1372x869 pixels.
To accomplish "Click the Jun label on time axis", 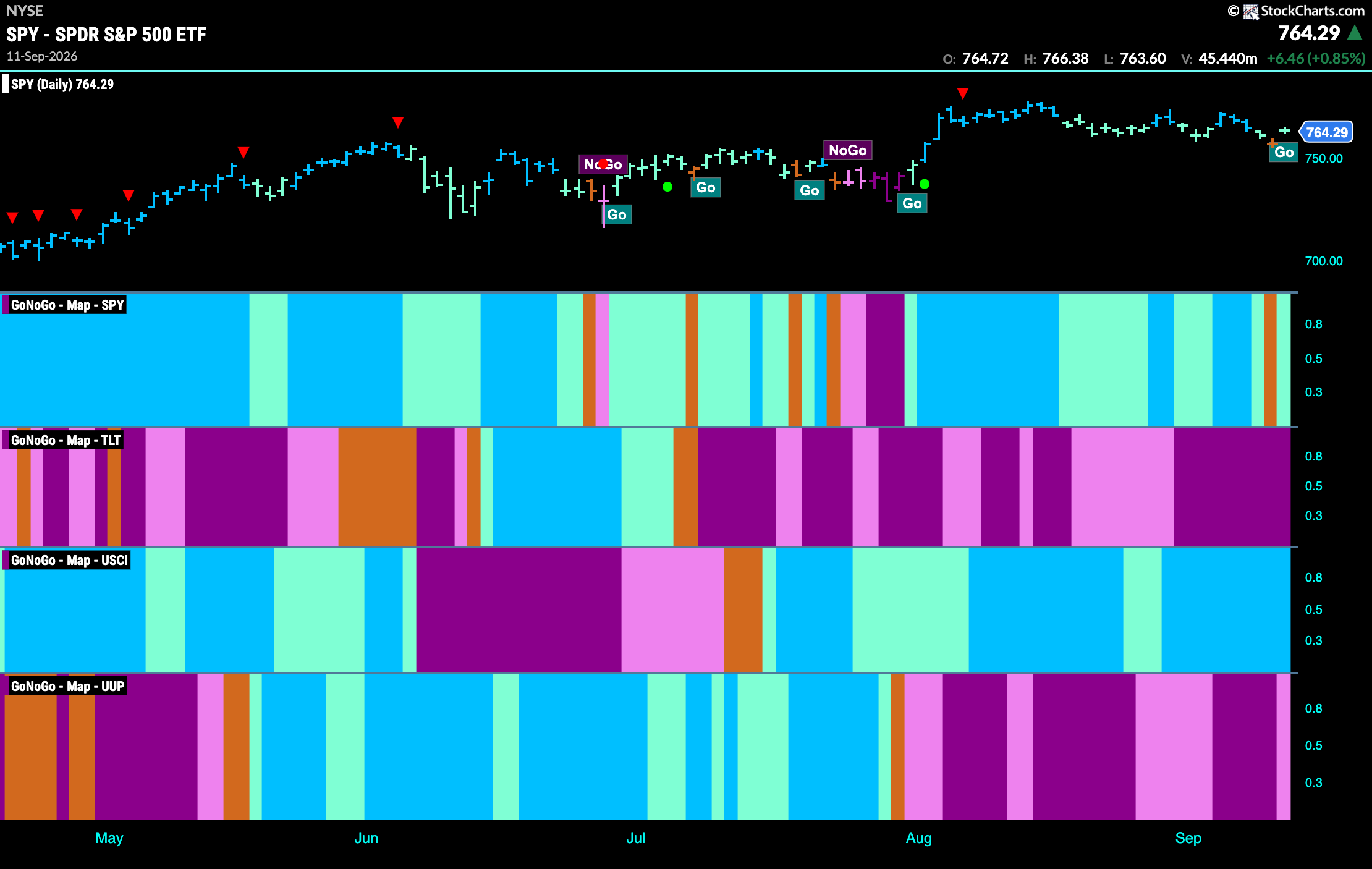I will [366, 838].
